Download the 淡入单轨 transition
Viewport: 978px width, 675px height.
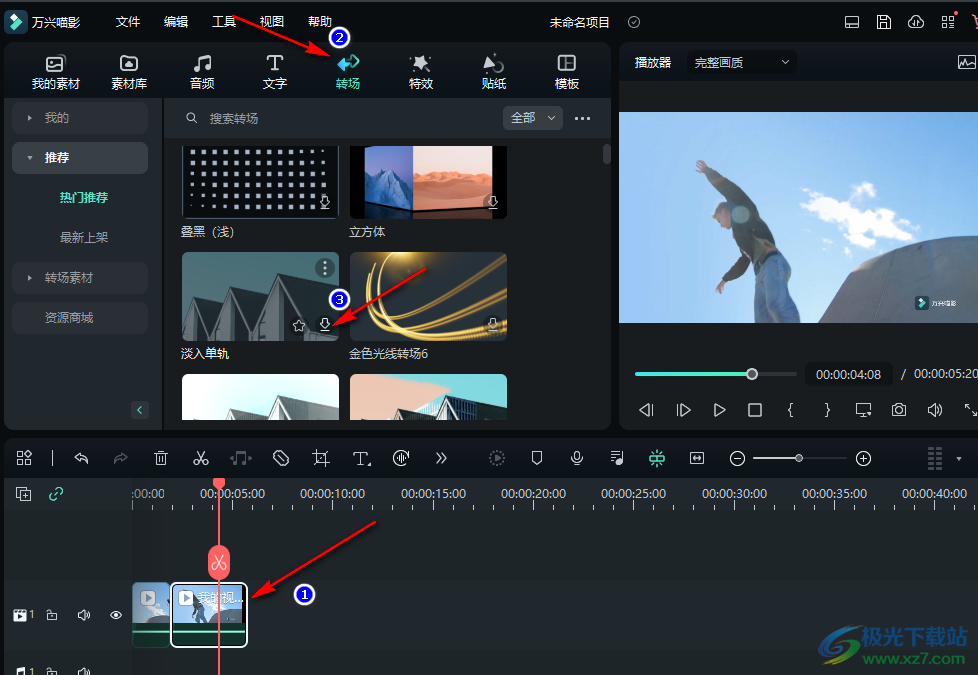click(x=324, y=324)
